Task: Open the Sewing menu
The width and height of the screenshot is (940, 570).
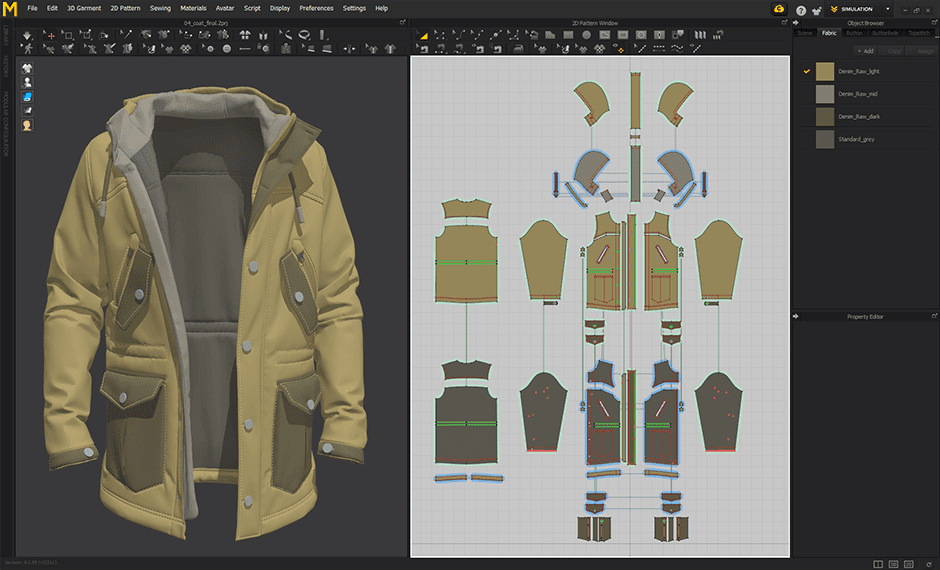Action: 160,8
